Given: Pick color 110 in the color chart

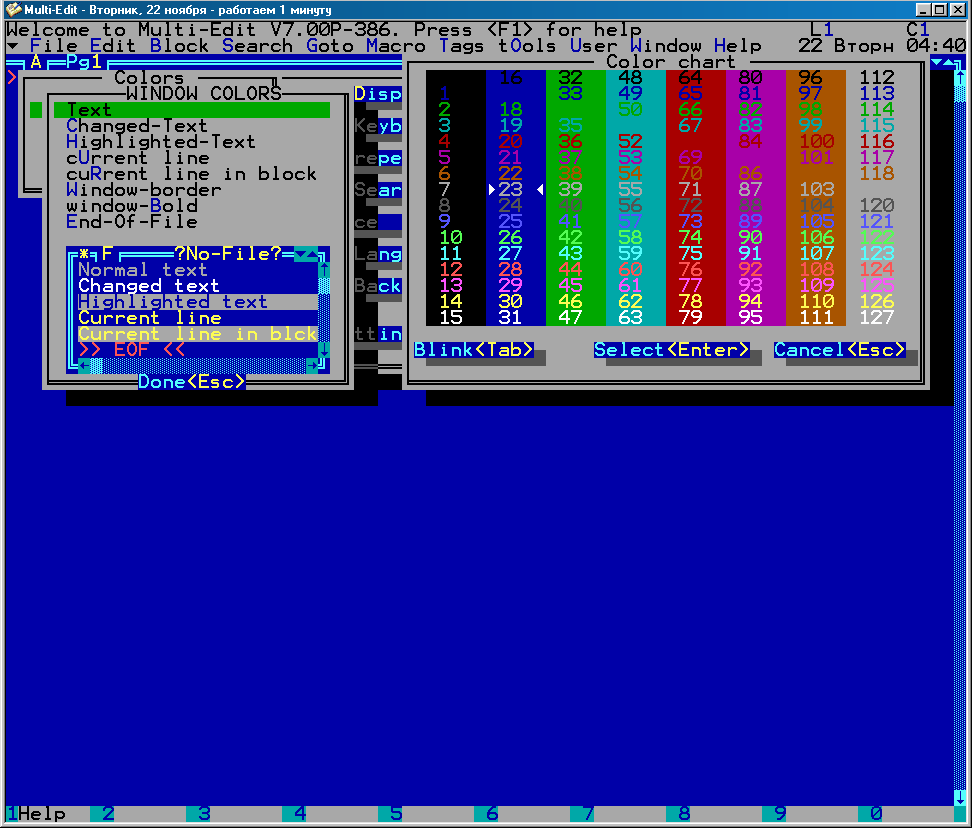Looking at the screenshot, I should tap(816, 302).
